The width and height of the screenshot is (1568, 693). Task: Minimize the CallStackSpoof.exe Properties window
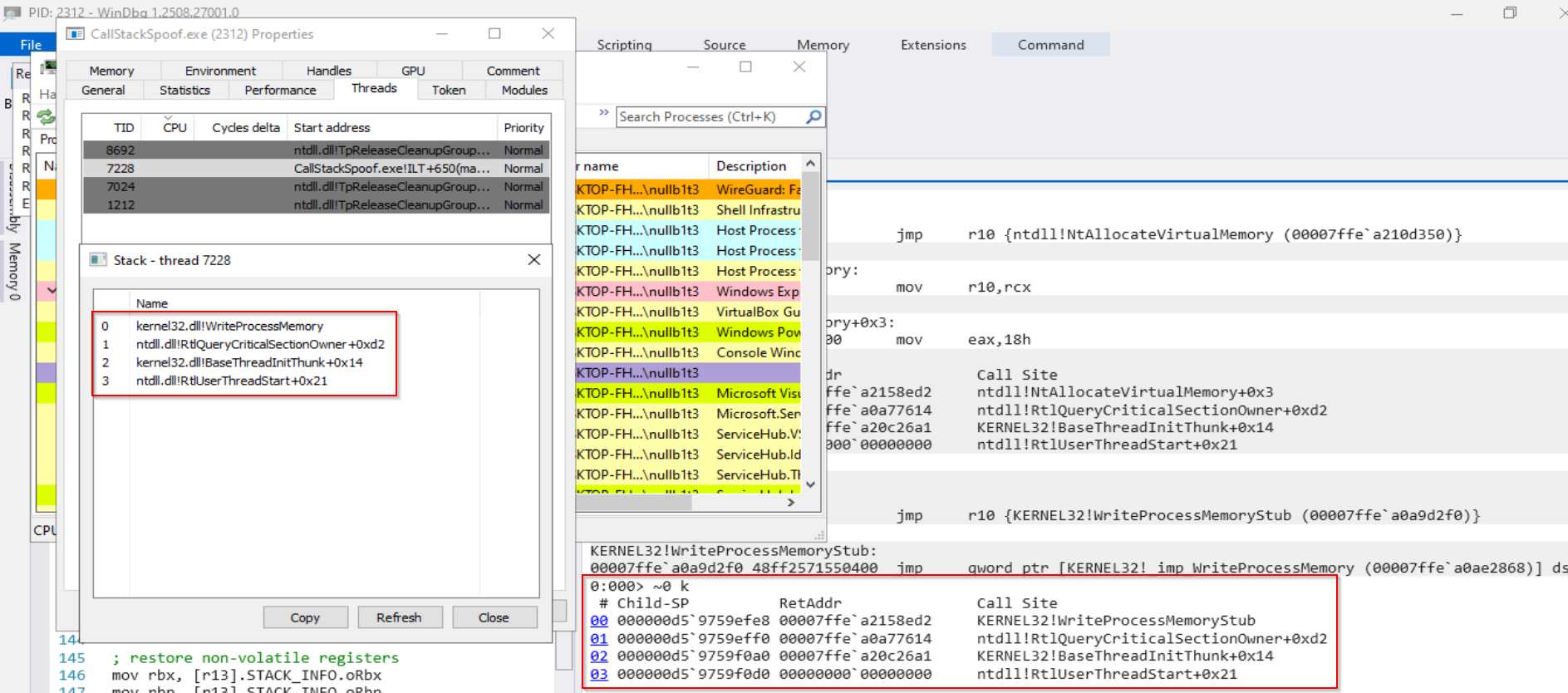coord(442,33)
